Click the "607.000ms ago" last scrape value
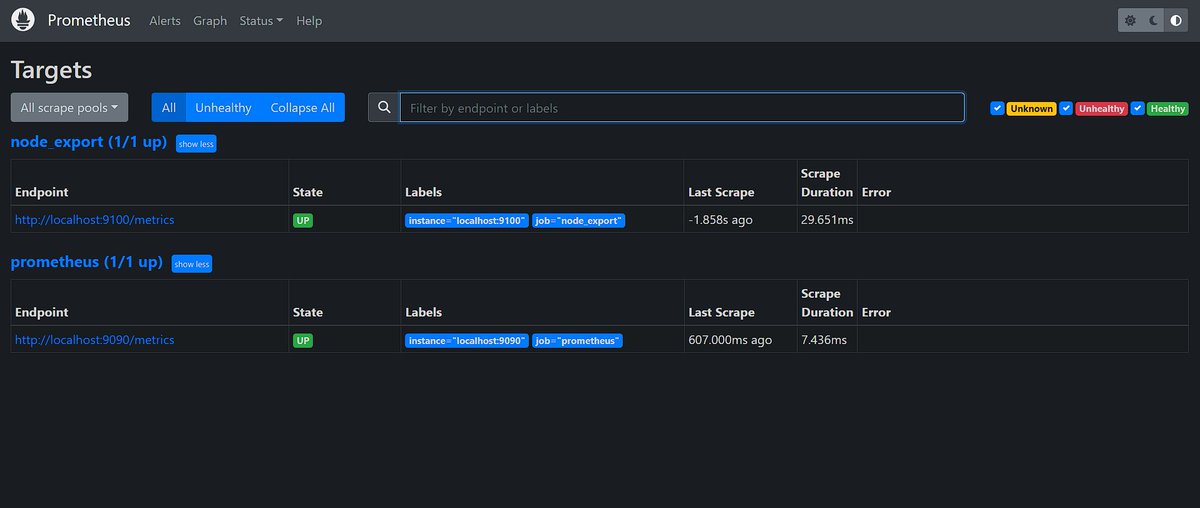The width and height of the screenshot is (1200, 508). click(730, 340)
